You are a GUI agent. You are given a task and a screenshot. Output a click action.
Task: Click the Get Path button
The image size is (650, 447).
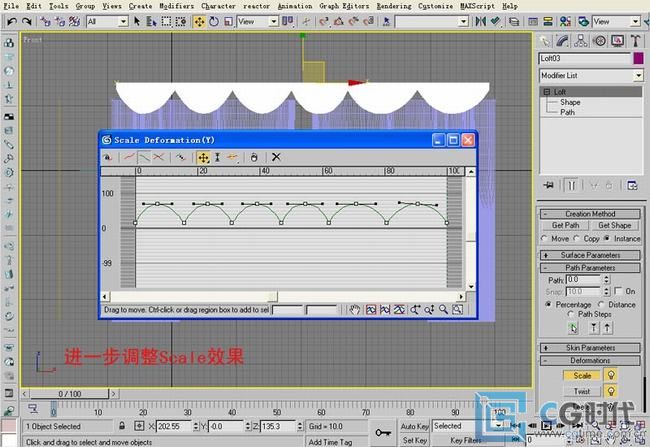click(565, 226)
